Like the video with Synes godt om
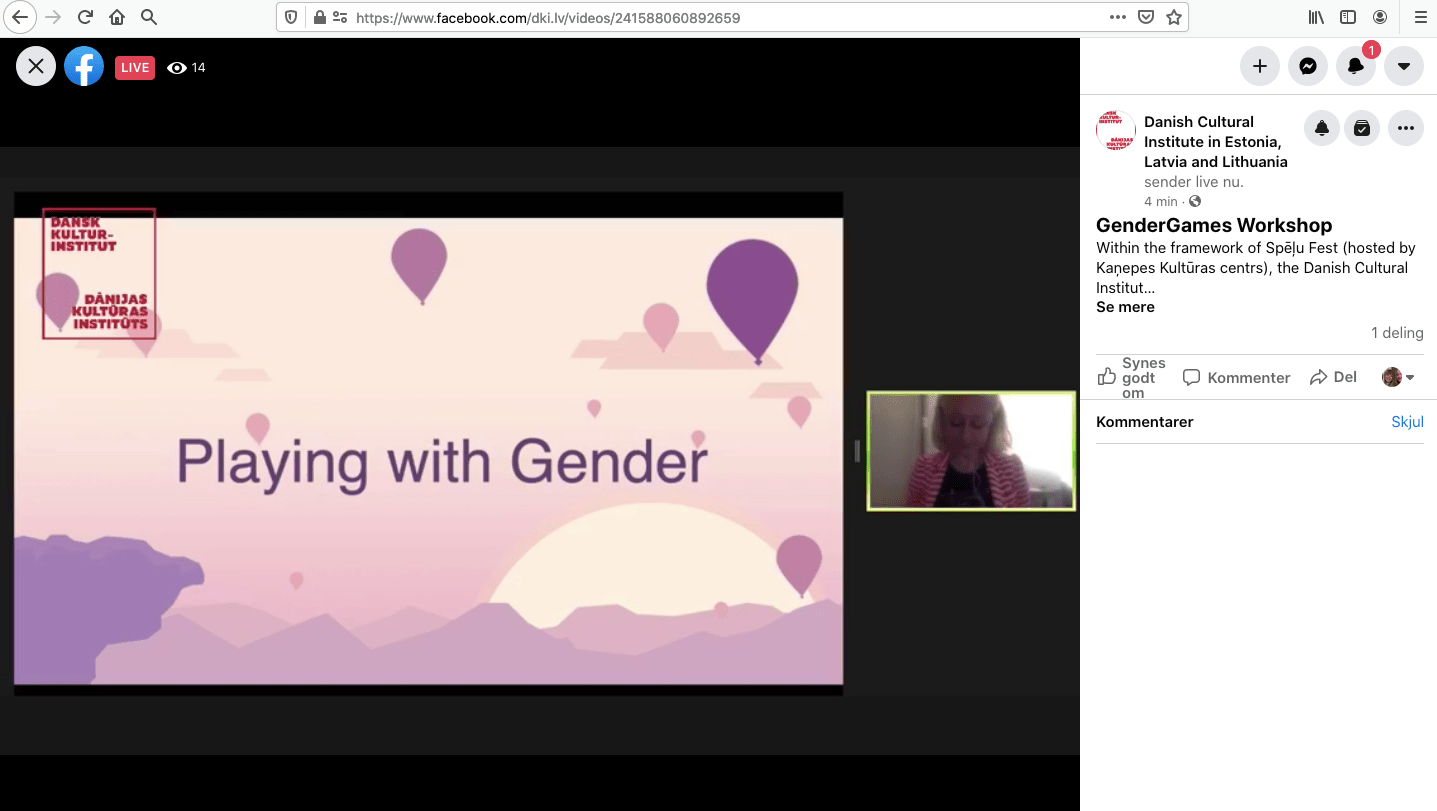Image resolution: width=1437 pixels, height=811 pixels. 1132,377
